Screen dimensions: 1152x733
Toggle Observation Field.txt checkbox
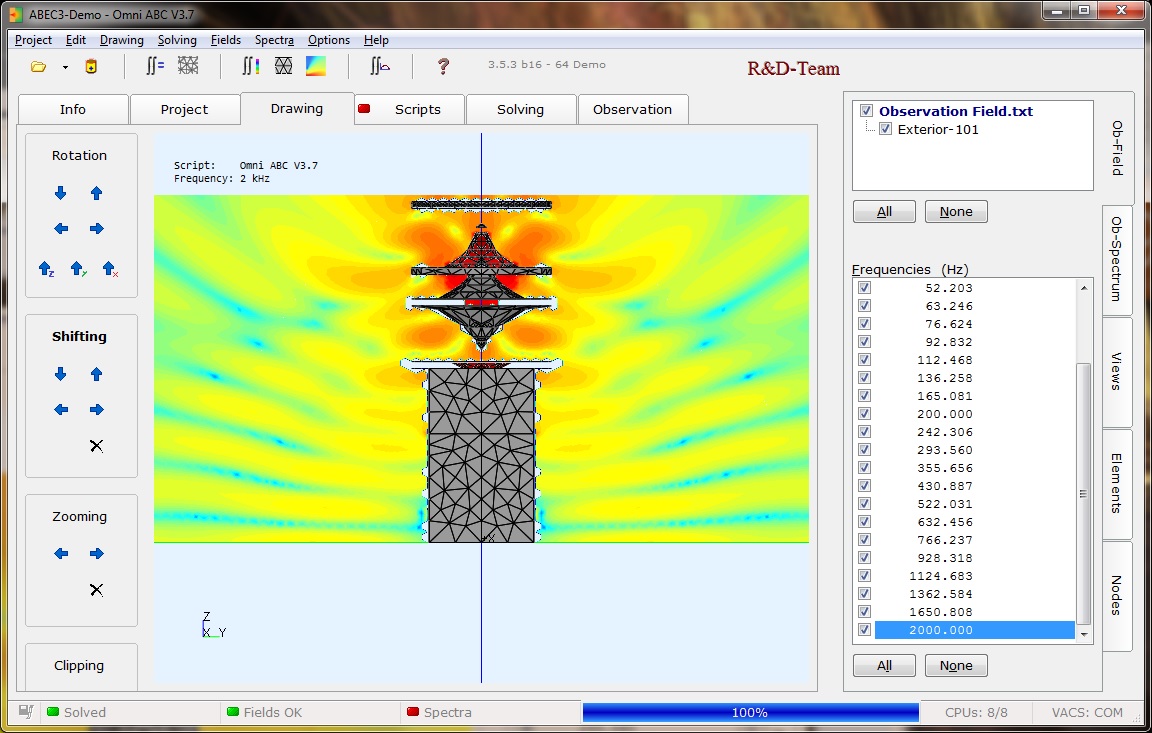tap(866, 111)
